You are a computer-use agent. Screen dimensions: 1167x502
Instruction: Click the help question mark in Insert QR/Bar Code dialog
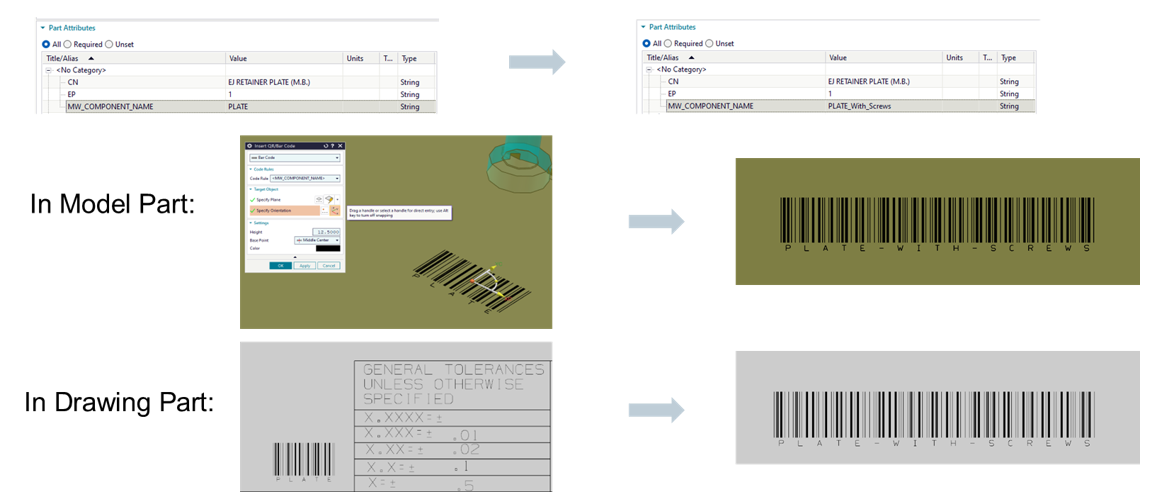click(x=333, y=146)
